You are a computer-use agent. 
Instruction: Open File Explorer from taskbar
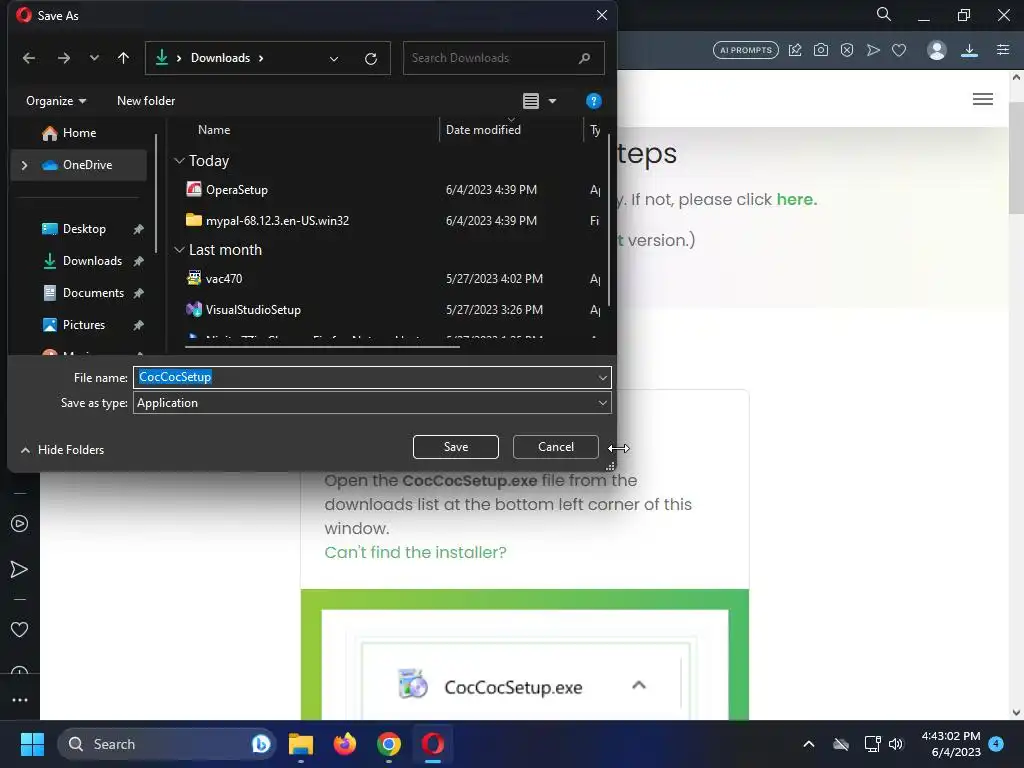tap(301, 744)
